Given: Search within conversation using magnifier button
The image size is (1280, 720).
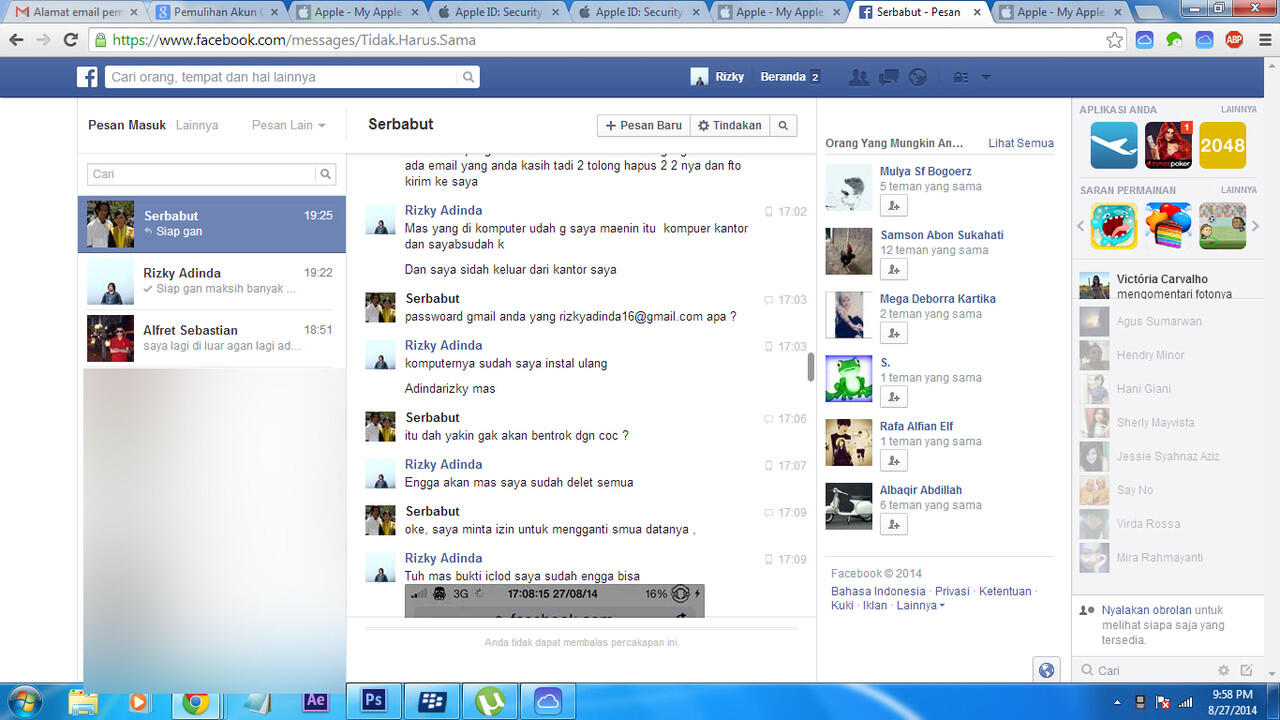Looking at the screenshot, I should [x=783, y=125].
